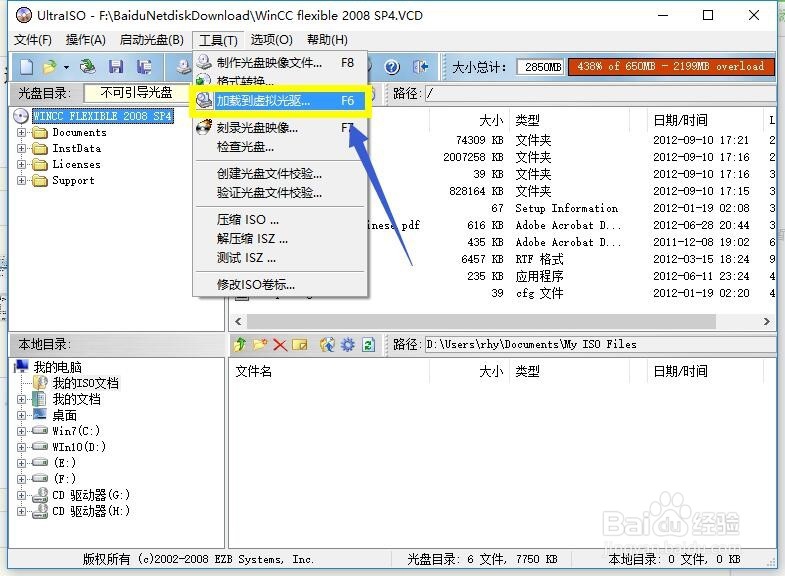The width and height of the screenshot is (785, 576).
Task: Click the image list horizontal scrollbar track
Action: click(502, 321)
